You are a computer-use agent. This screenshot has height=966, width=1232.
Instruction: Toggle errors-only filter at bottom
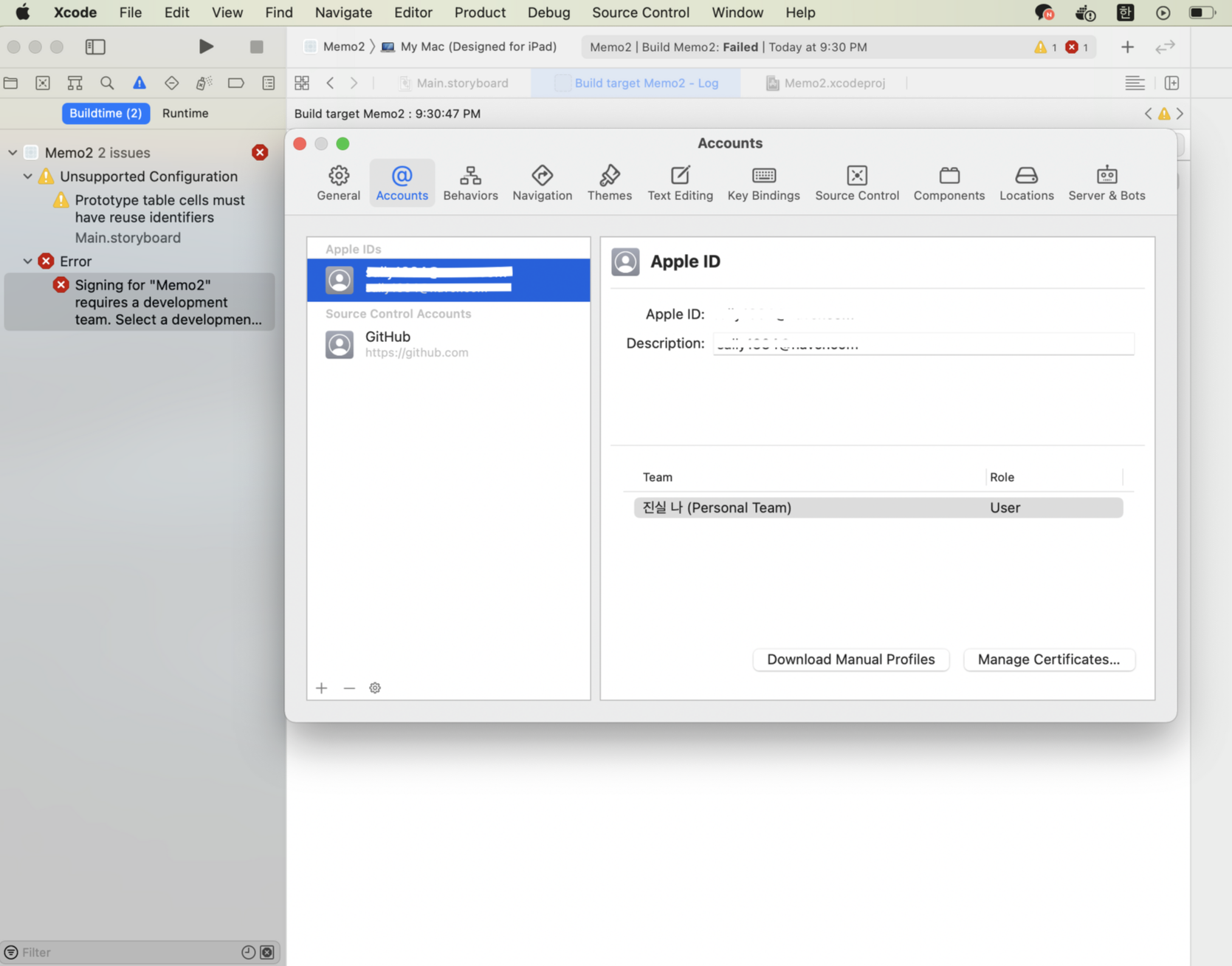(x=267, y=952)
